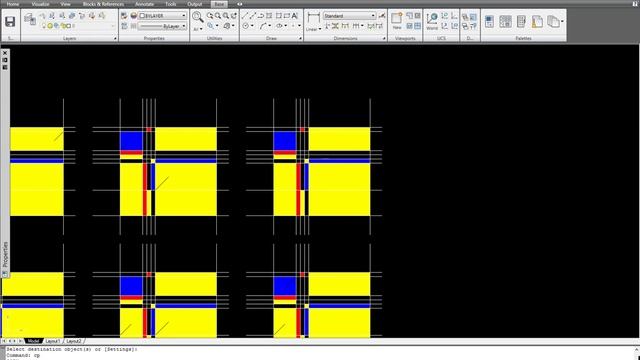The height and width of the screenshot is (360, 640).
Task: Expand the Layers panel arrow
Action: [x=115, y=38]
